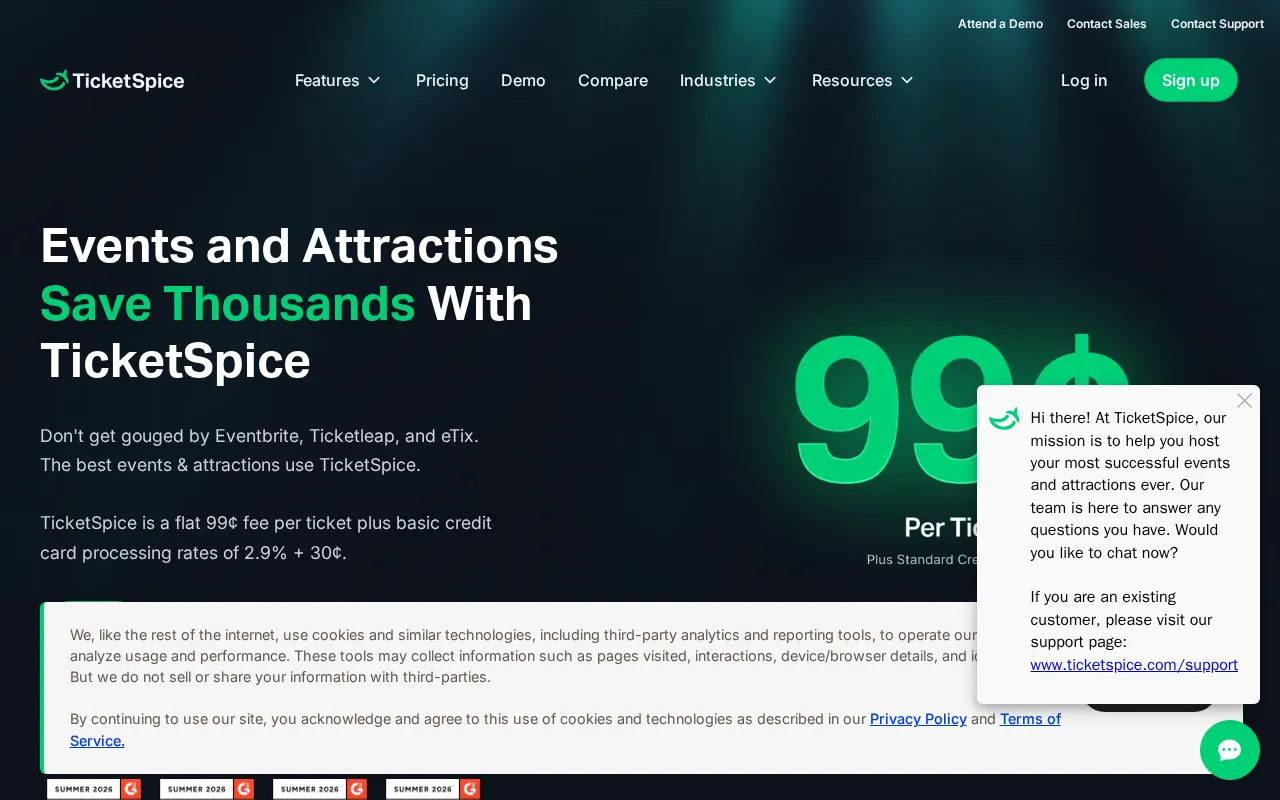The height and width of the screenshot is (800, 1280).
Task: Go to the Demo menu item
Action: (523, 80)
